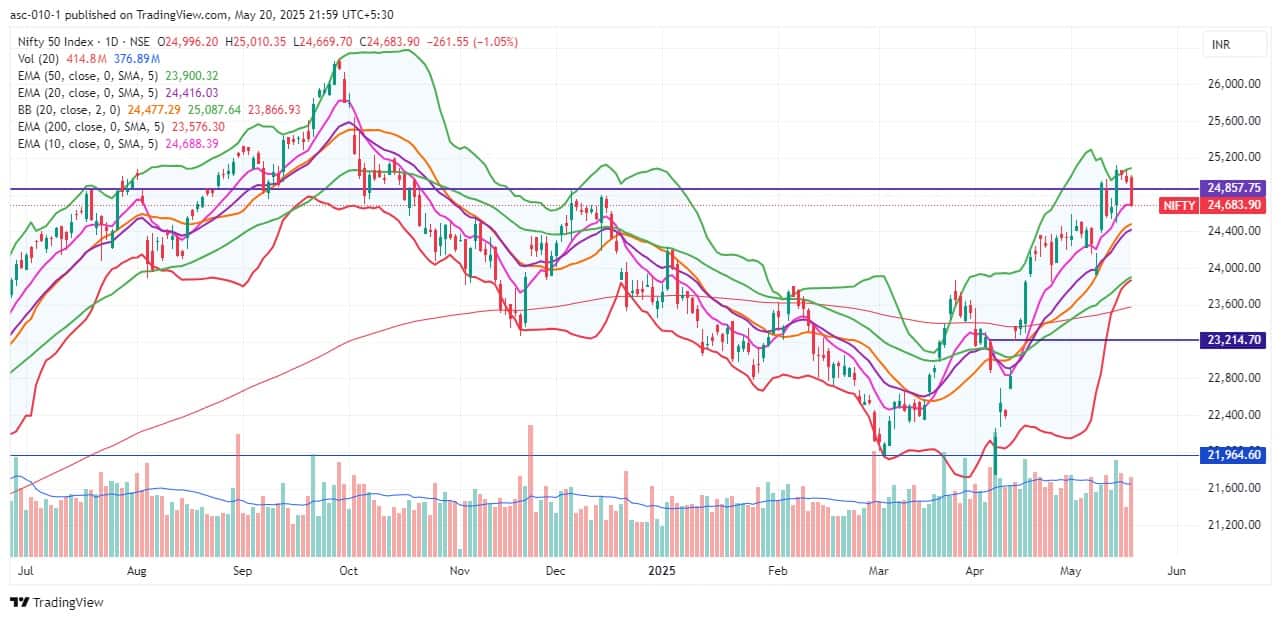The height and width of the screenshot is (620, 1281).
Task: Click the Nov label on time axis
Action: 459,571
